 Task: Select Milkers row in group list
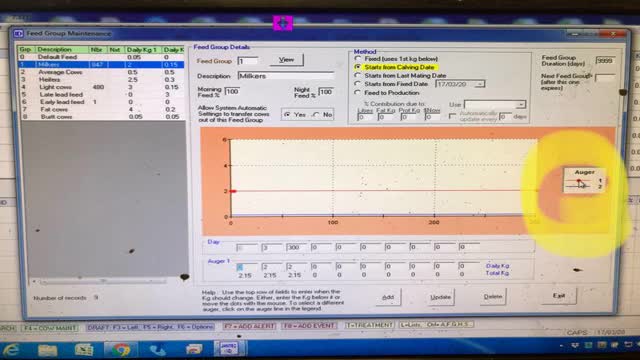pyautogui.click(x=101, y=64)
